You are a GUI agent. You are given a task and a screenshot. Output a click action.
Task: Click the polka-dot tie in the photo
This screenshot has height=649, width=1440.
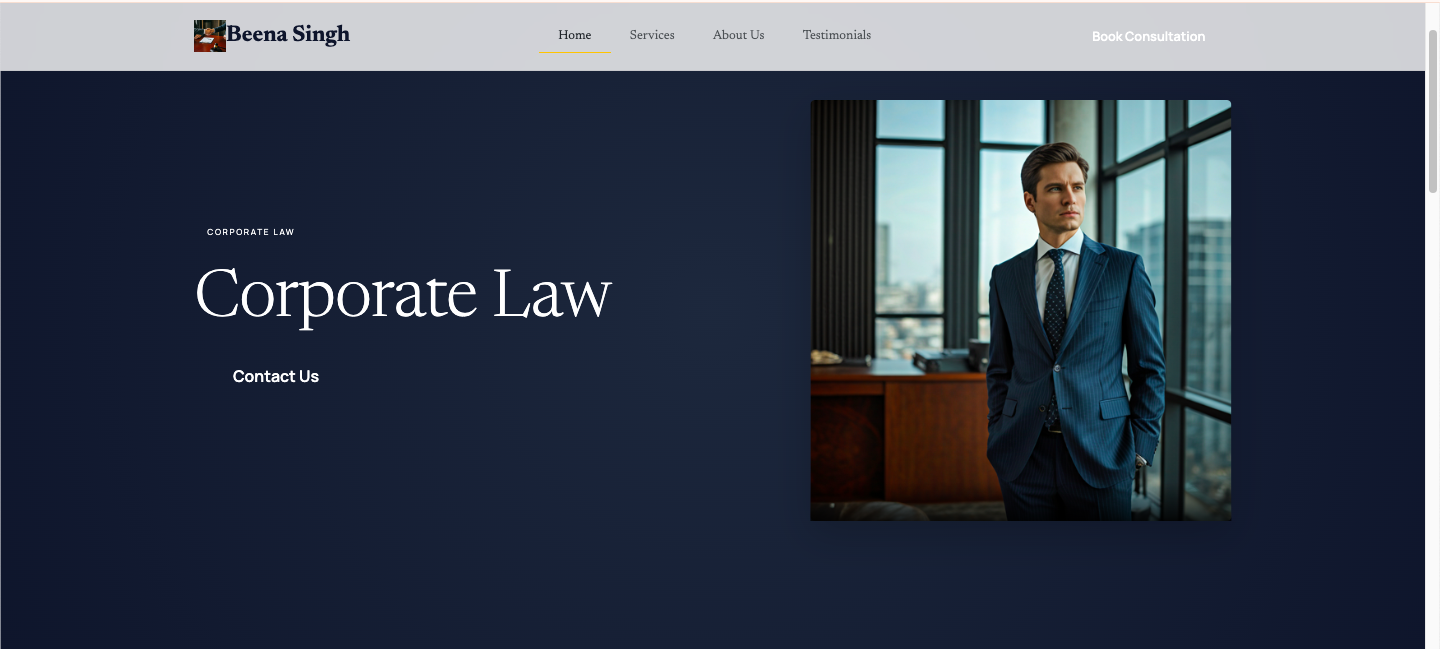[1055, 310]
